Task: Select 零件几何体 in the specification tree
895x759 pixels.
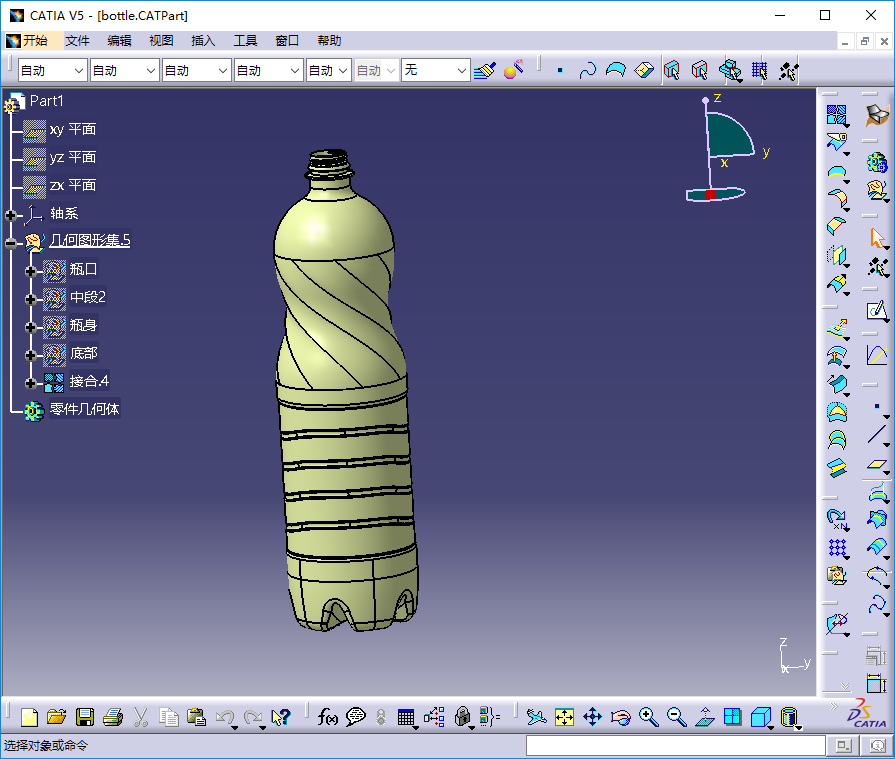Action: click(x=85, y=410)
